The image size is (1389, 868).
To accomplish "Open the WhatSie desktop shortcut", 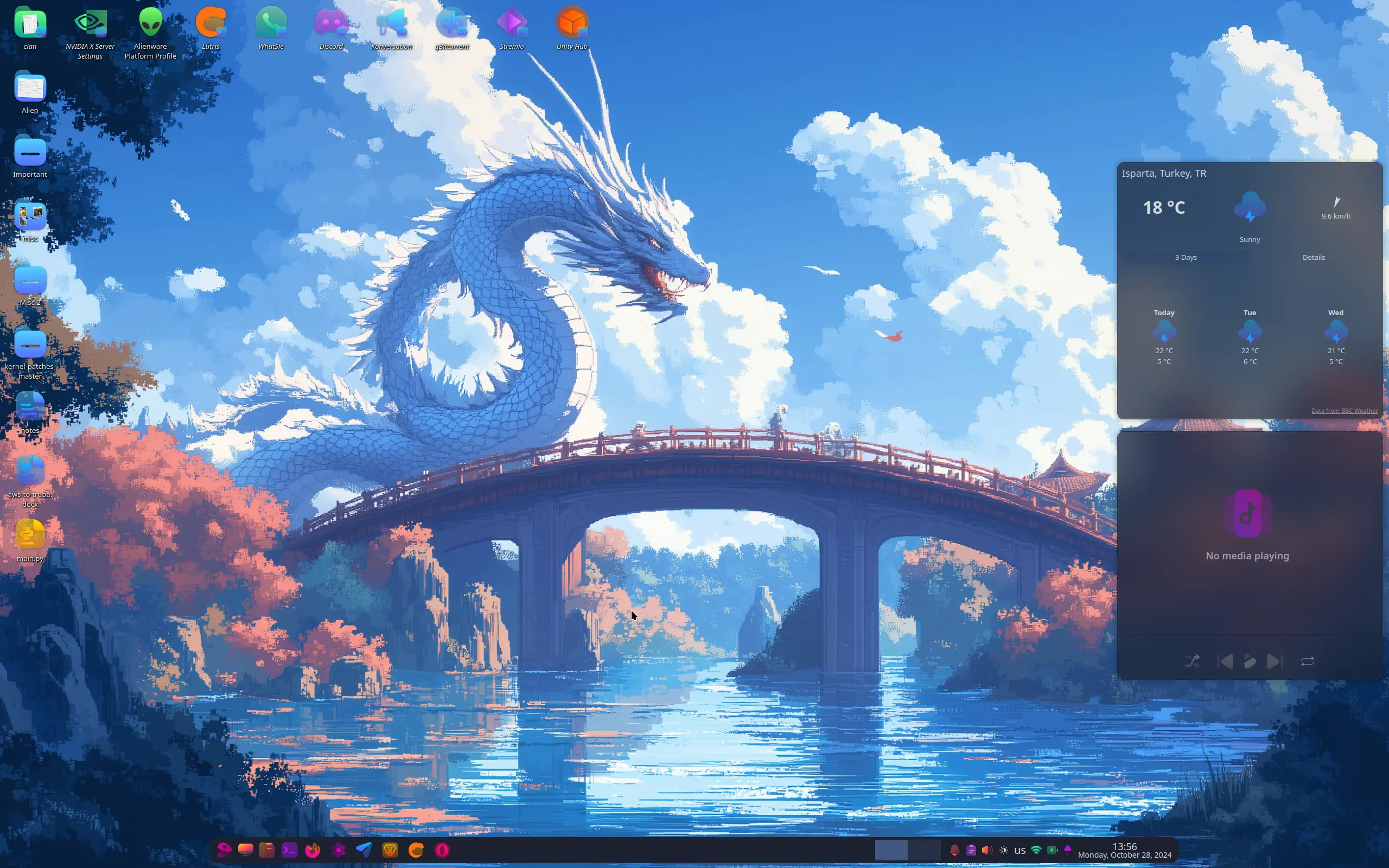I will [271, 28].
